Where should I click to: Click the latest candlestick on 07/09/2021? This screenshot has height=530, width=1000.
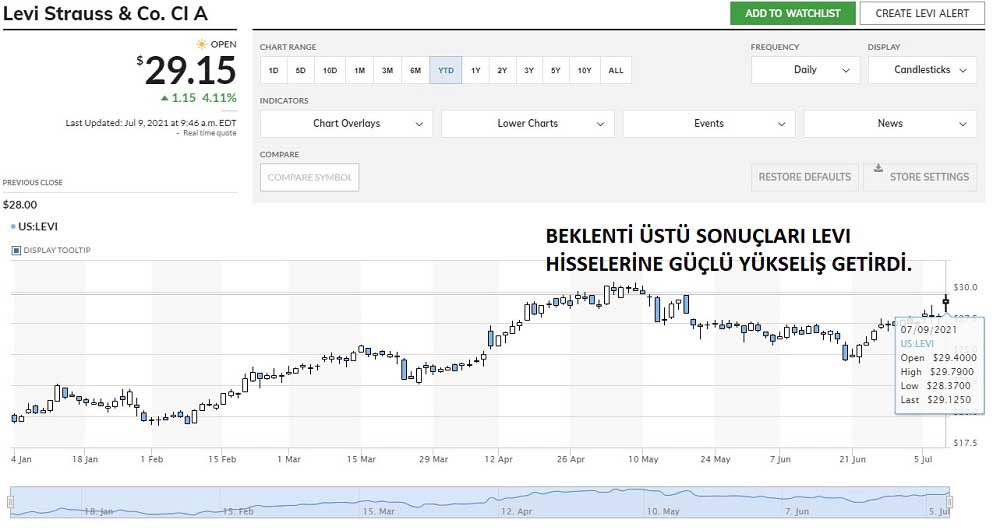pyautogui.click(x=946, y=301)
